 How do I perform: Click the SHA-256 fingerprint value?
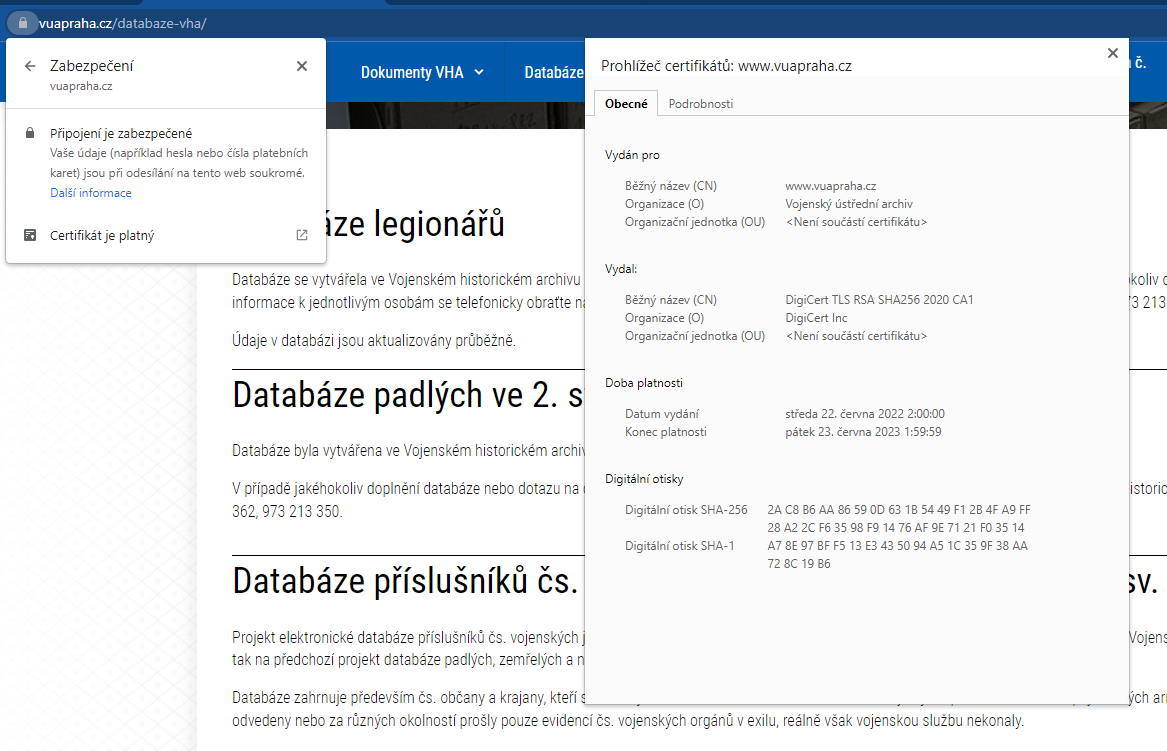[898, 518]
